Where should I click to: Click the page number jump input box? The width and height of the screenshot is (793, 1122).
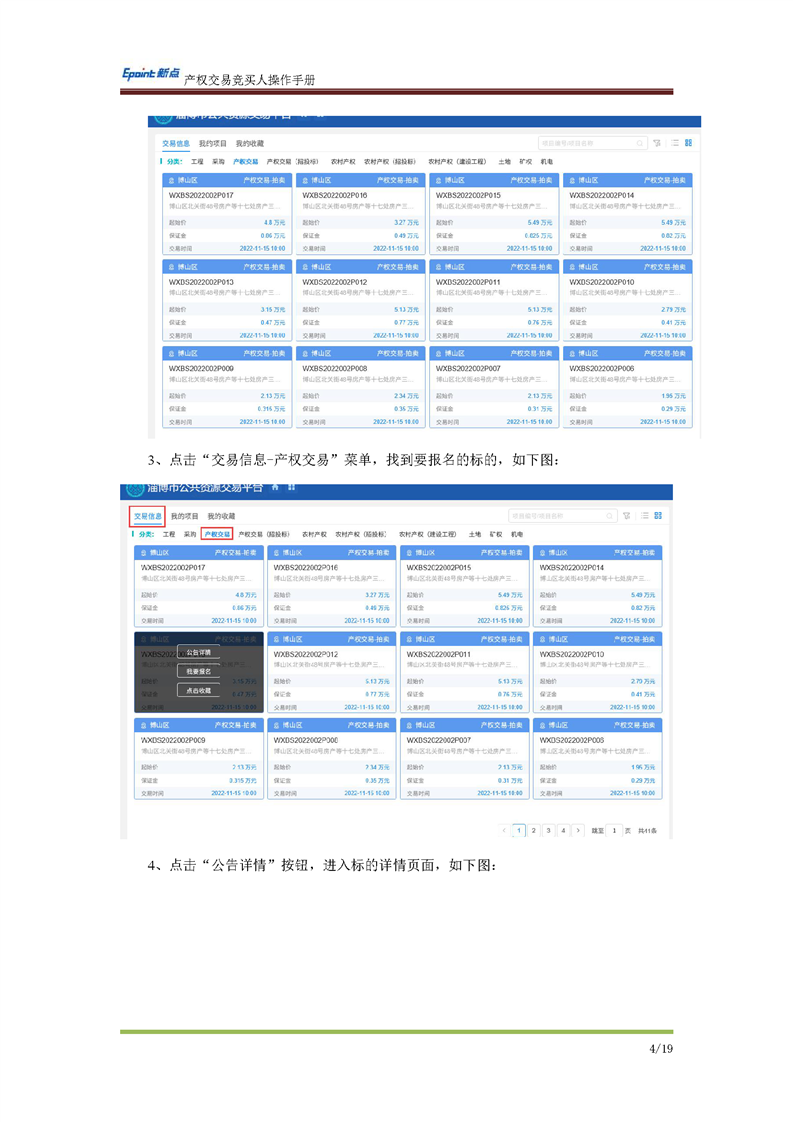tap(615, 830)
